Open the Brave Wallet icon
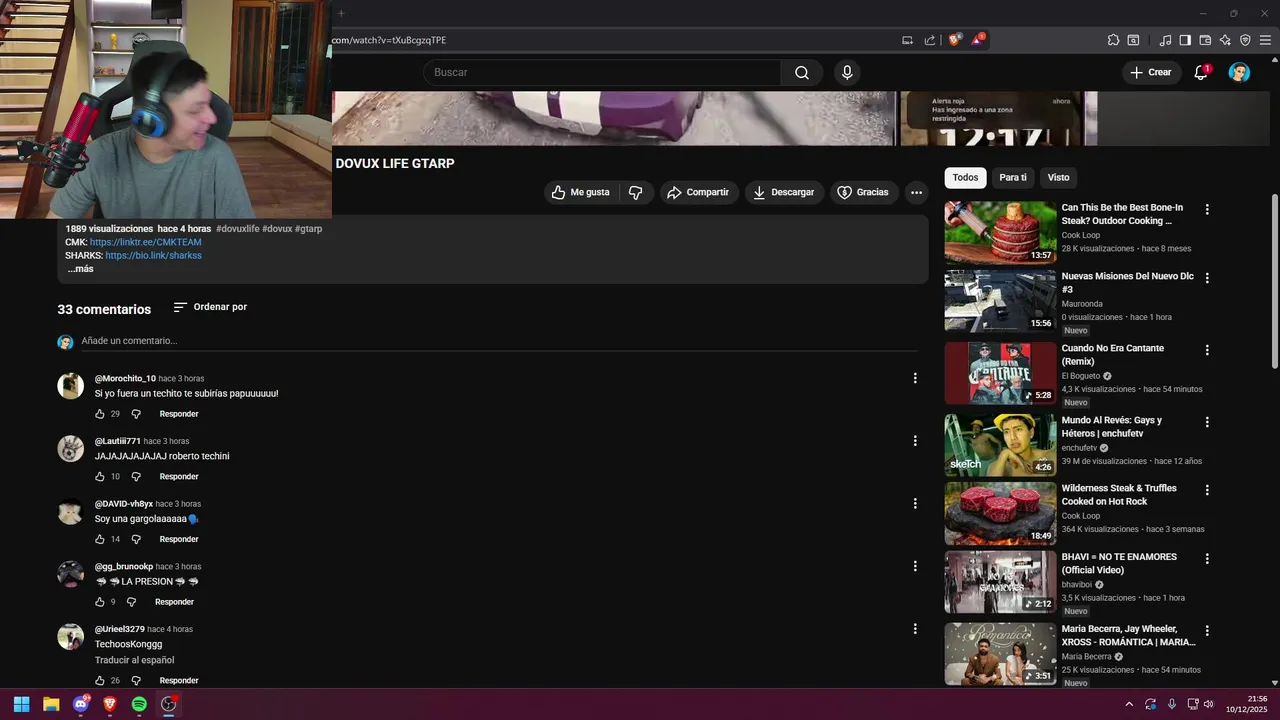Image resolution: width=1280 pixels, height=720 pixels. pyautogui.click(x=1205, y=40)
